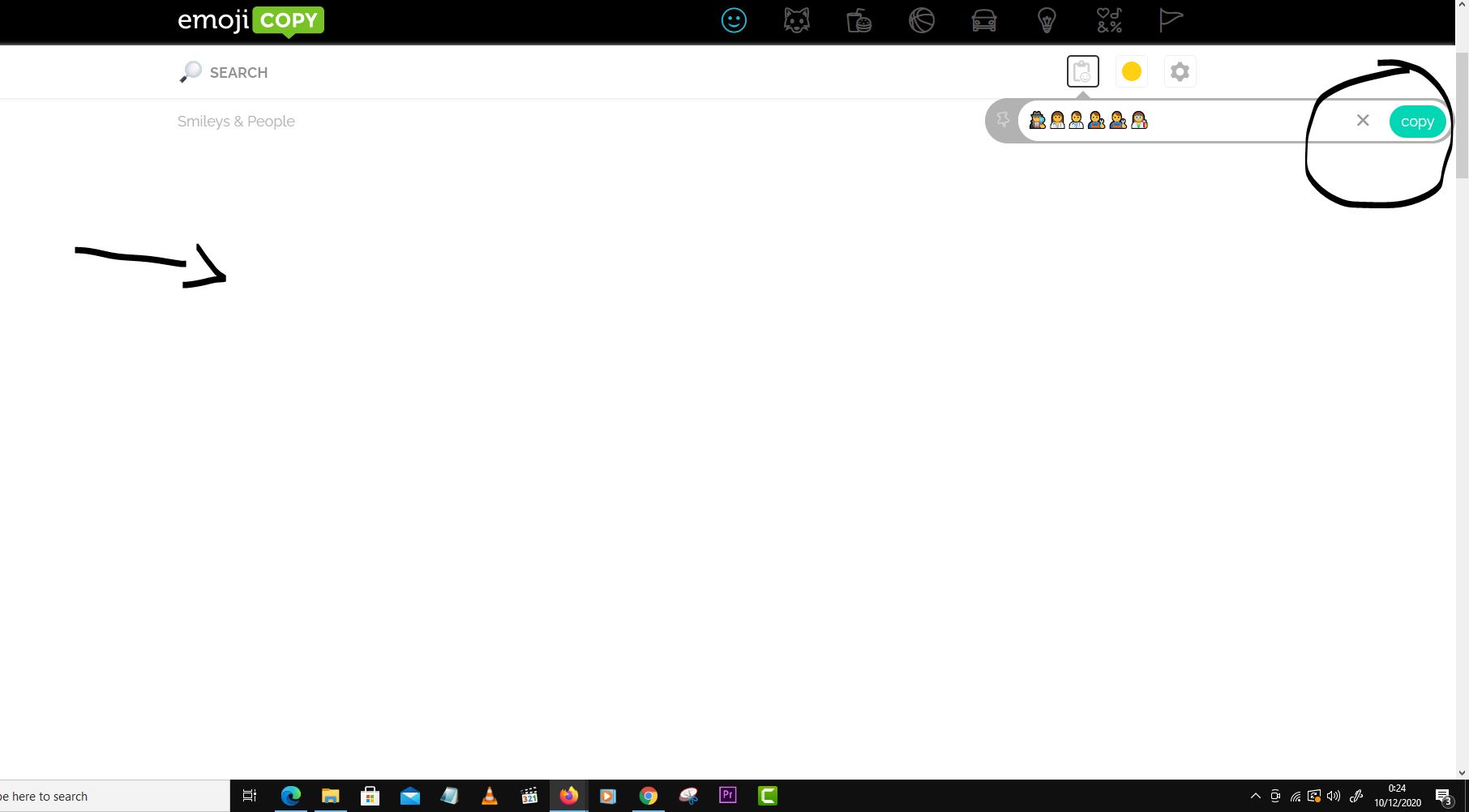
Task: Open Wi-Fi network settings in tray
Action: (x=1296, y=796)
